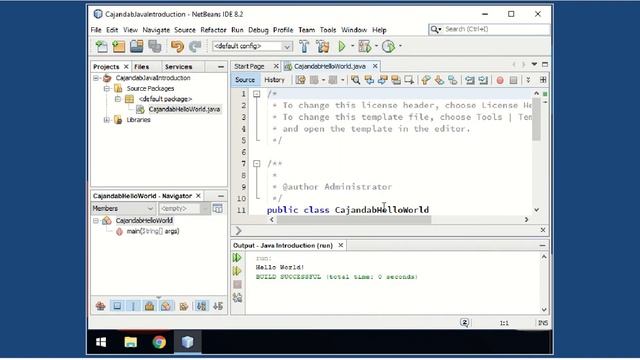
Task: Switch to the History view button
Action: pyautogui.click(x=274, y=80)
